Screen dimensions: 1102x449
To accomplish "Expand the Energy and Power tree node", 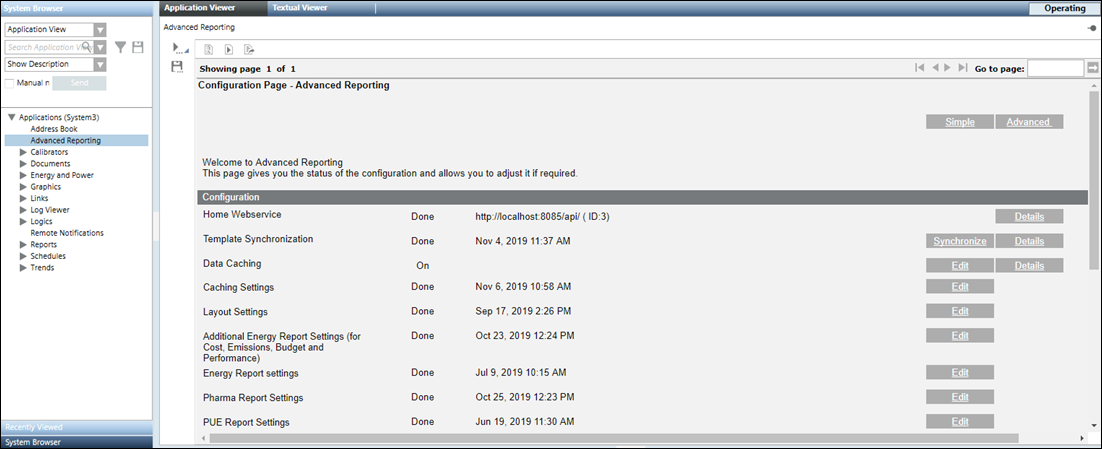I will (x=23, y=175).
